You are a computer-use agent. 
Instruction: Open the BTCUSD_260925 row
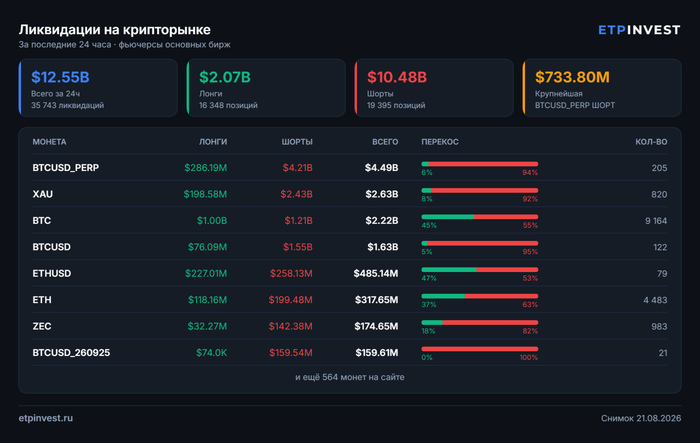click(x=350, y=353)
